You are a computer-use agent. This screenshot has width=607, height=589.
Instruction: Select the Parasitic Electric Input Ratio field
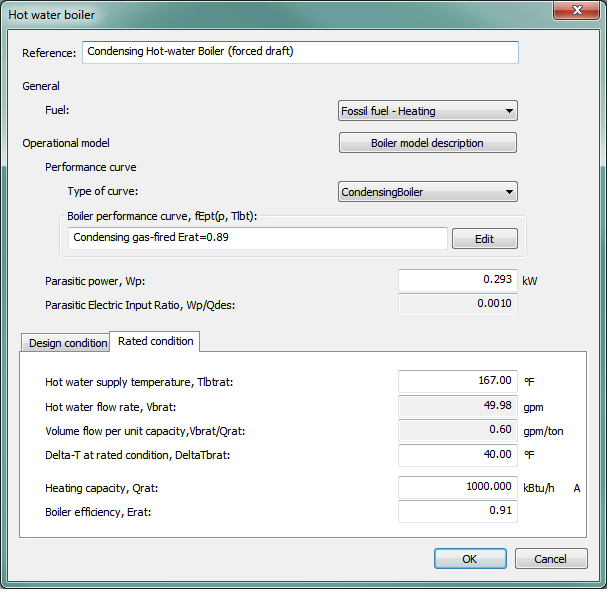click(457, 304)
